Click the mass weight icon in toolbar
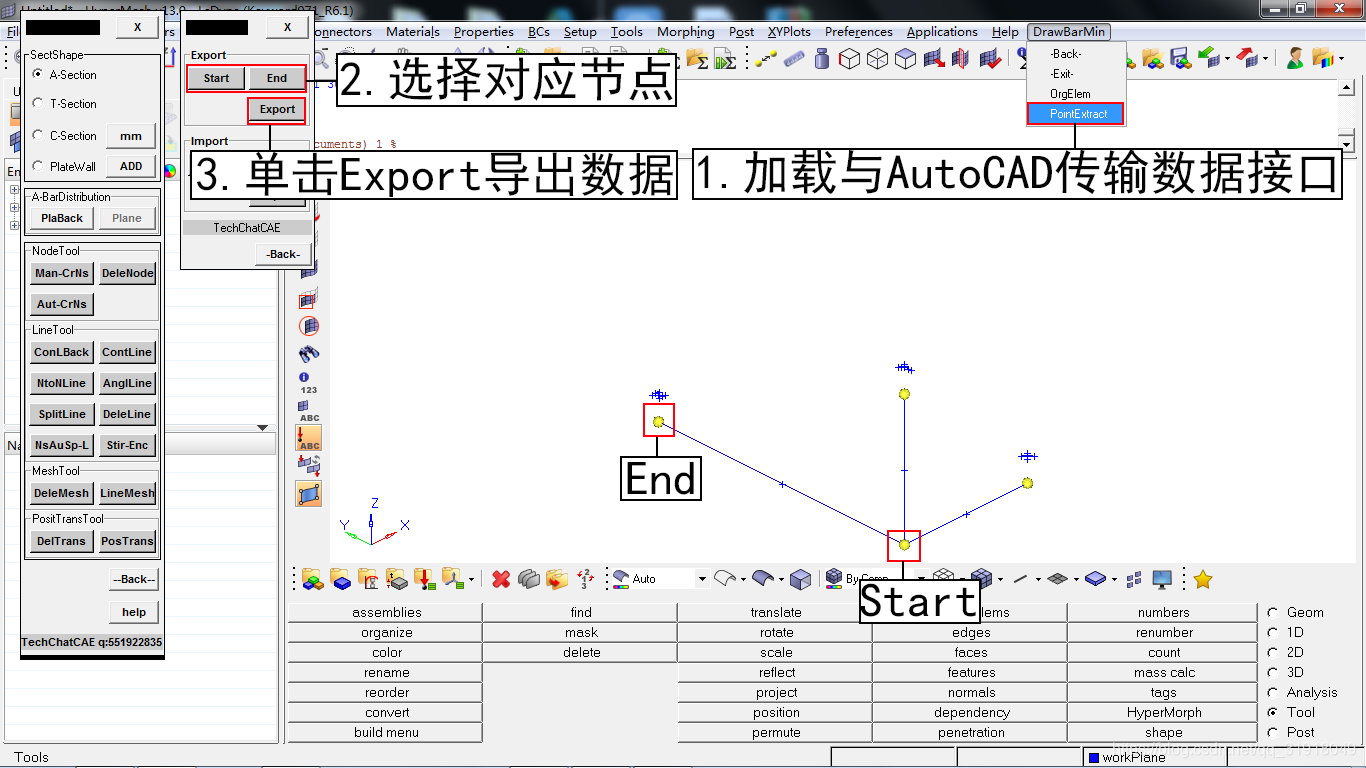The image size is (1366, 768). [822, 59]
